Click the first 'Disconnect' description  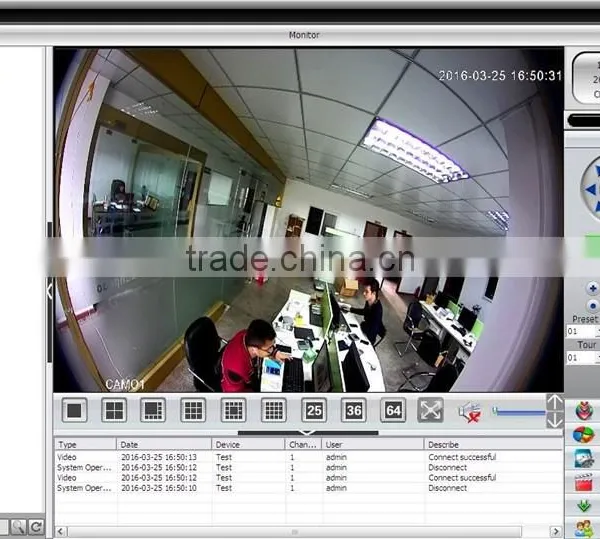click(448, 467)
